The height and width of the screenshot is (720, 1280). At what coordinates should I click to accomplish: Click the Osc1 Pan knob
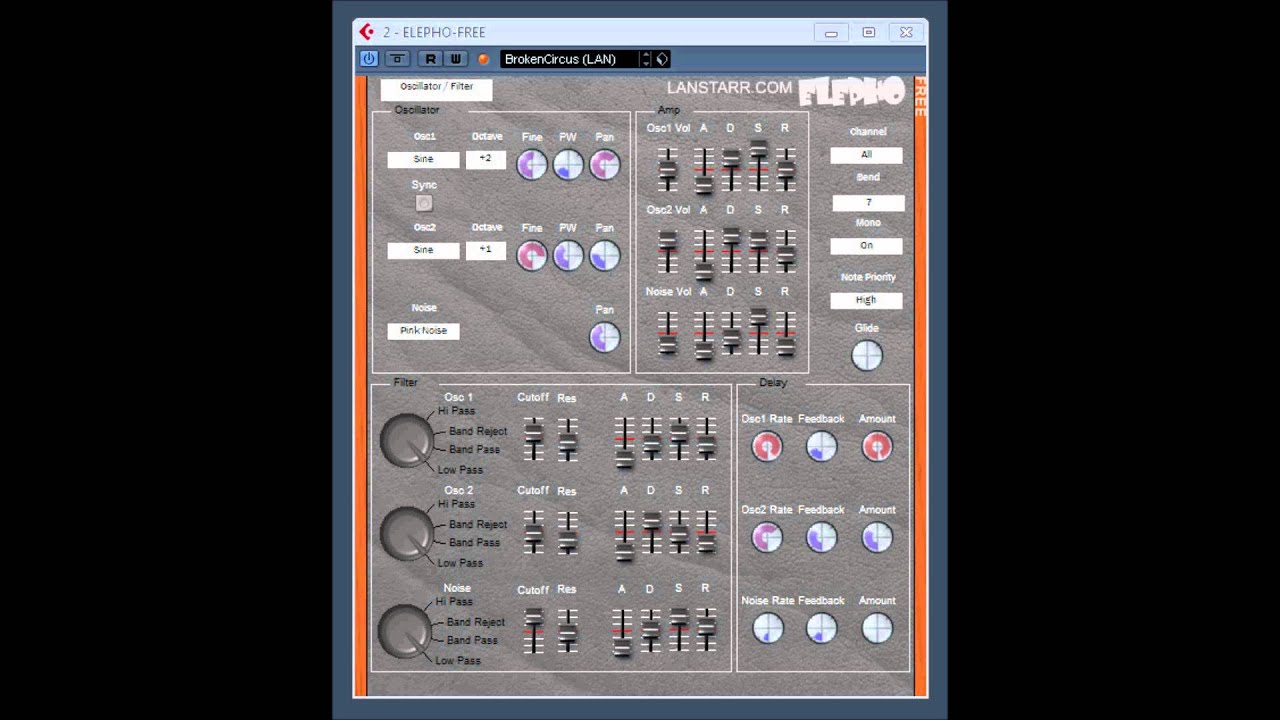tap(604, 164)
